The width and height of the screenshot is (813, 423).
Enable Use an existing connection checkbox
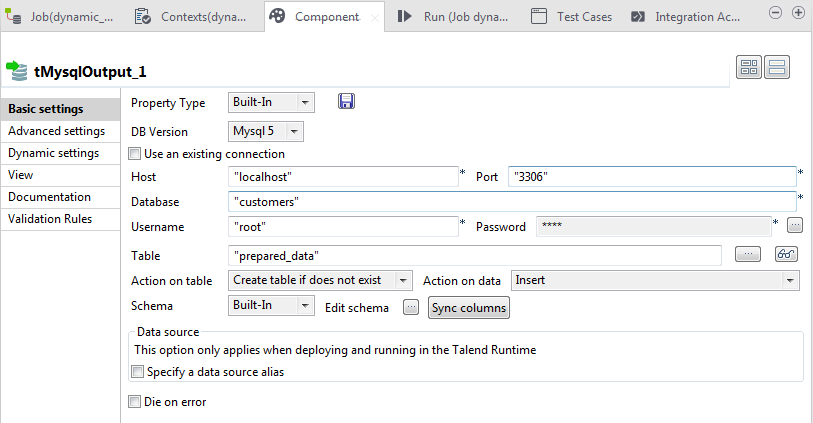[x=135, y=154]
